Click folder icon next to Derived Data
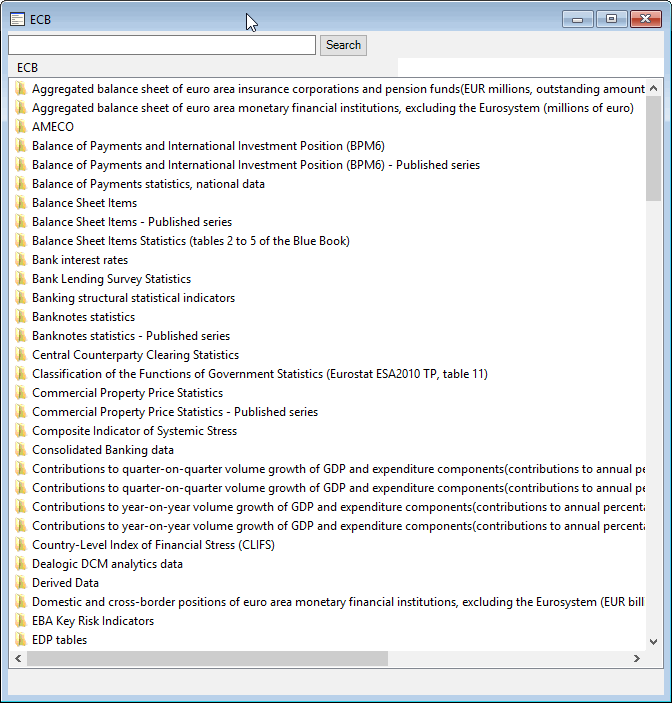The width and height of the screenshot is (672, 703). [x=21, y=583]
